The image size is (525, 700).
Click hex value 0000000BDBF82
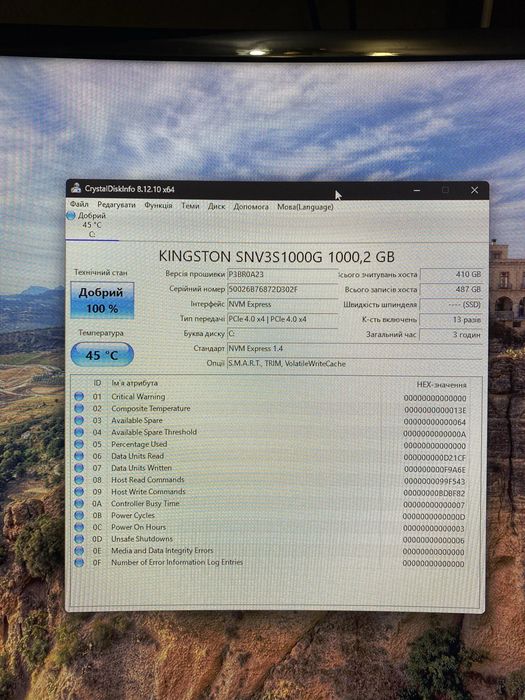434,493
